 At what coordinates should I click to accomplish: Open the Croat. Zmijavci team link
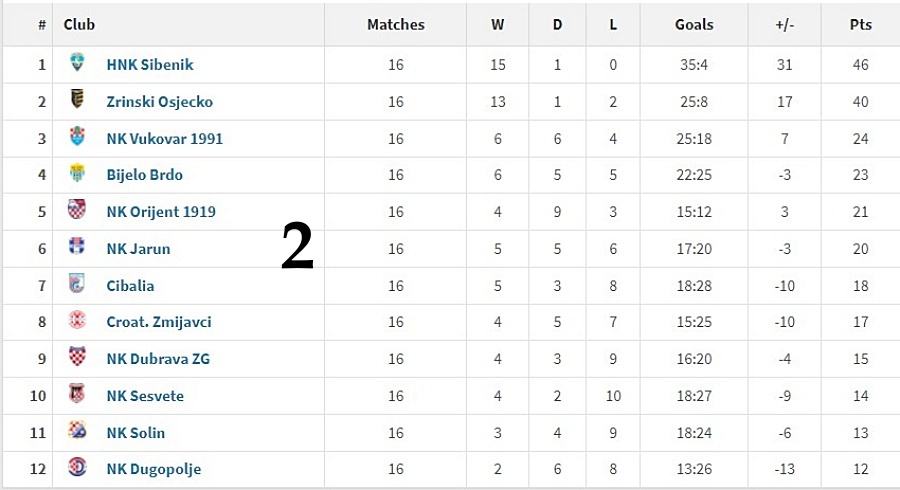tap(159, 322)
